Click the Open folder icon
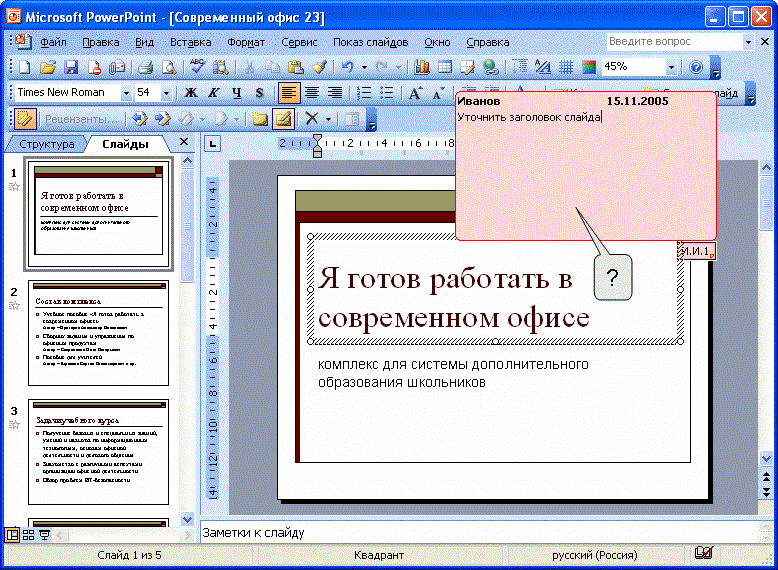This screenshot has height=570, width=778. (x=48, y=67)
